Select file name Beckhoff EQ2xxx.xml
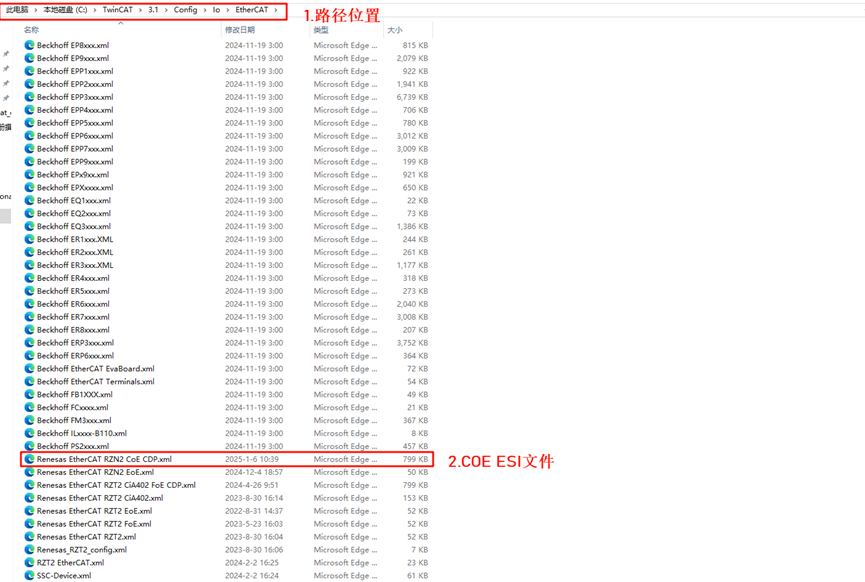The height and width of the screenshot is (582, 865). point(74,213)
